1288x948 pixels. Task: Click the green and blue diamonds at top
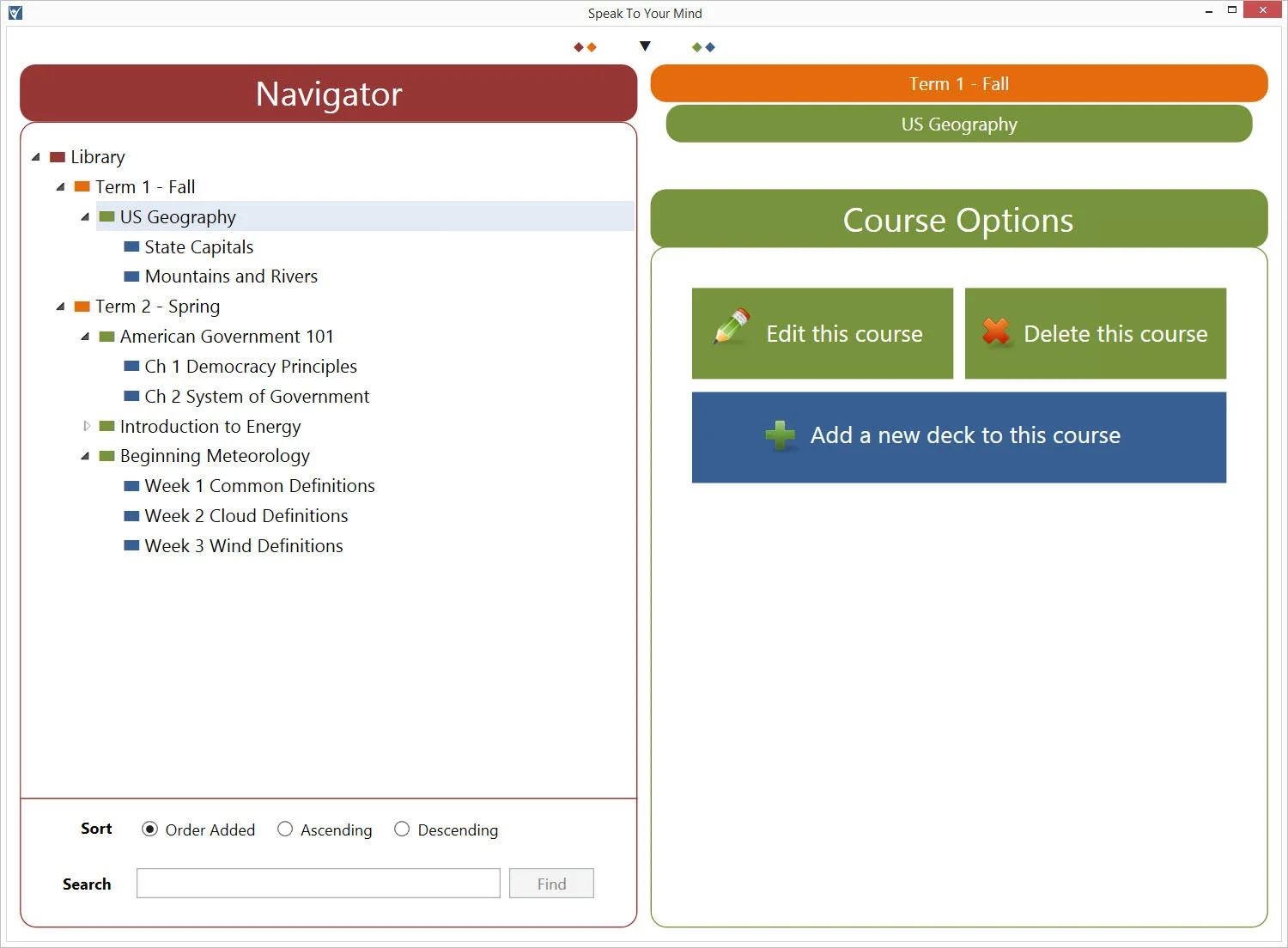(x=703, y=47)
